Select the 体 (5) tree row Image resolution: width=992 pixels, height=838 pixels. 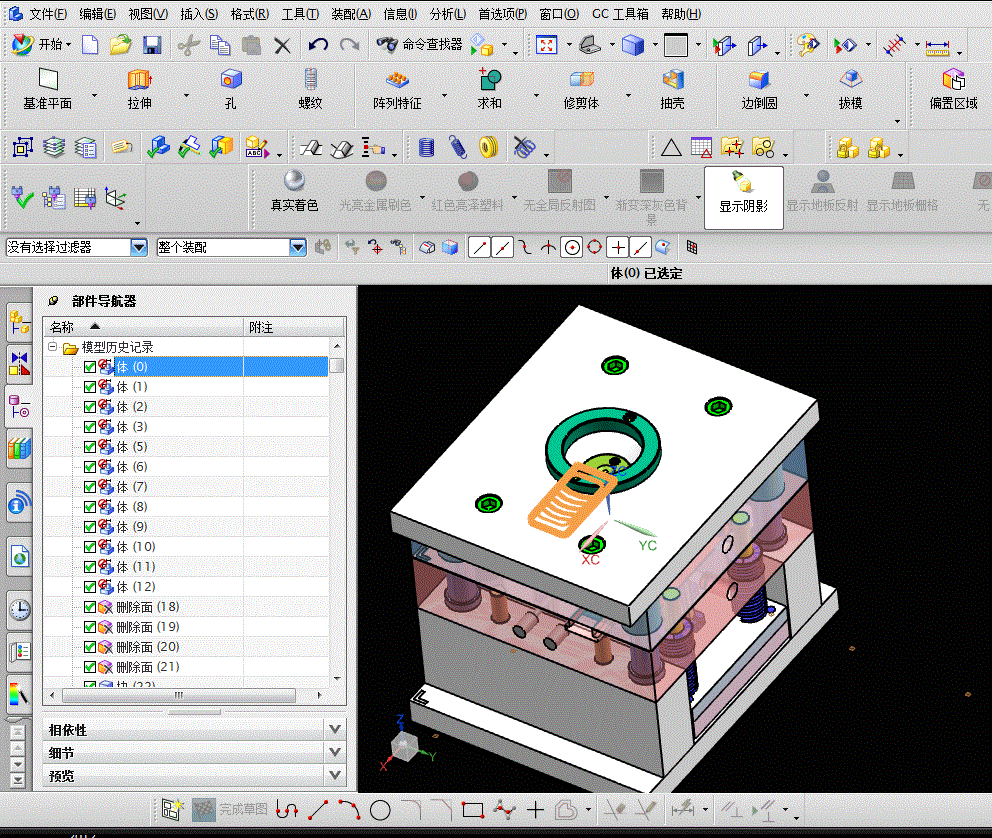pos(186,447)
